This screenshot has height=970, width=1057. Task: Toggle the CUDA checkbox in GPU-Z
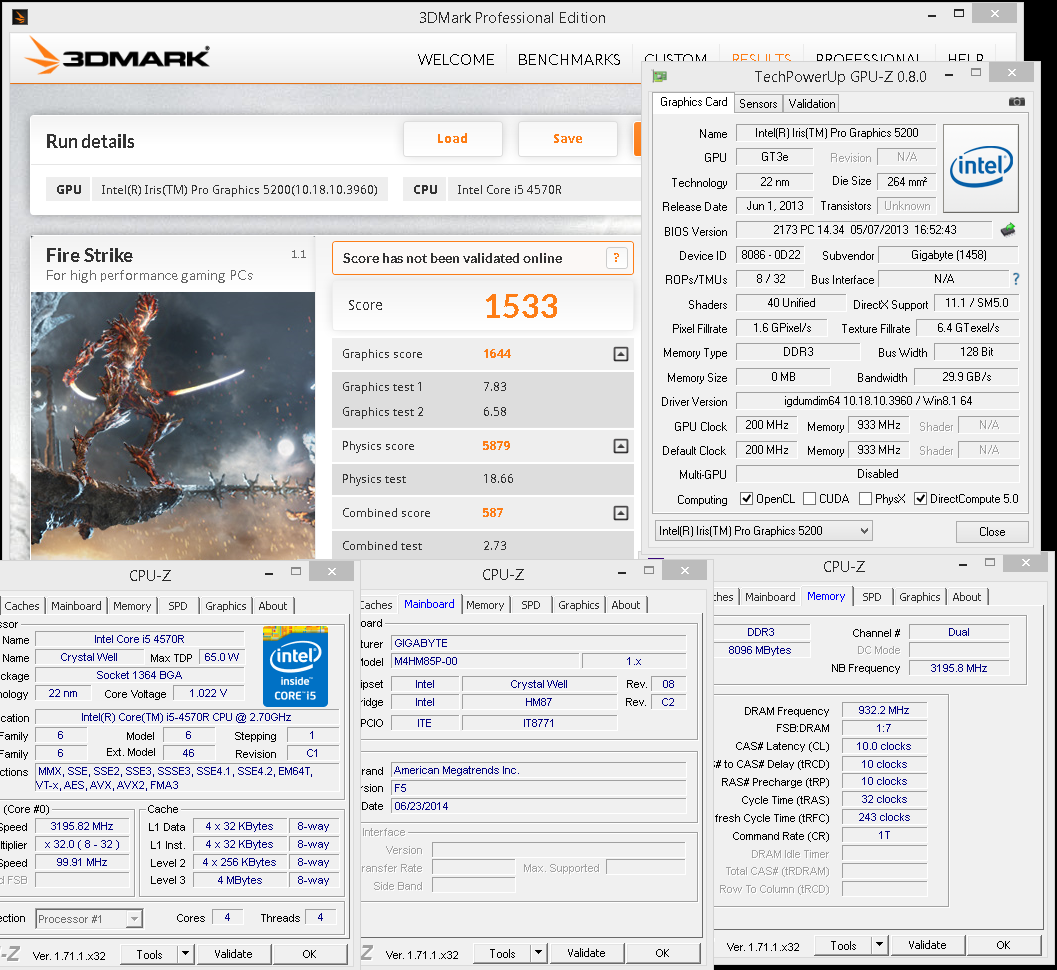[810, 499]
